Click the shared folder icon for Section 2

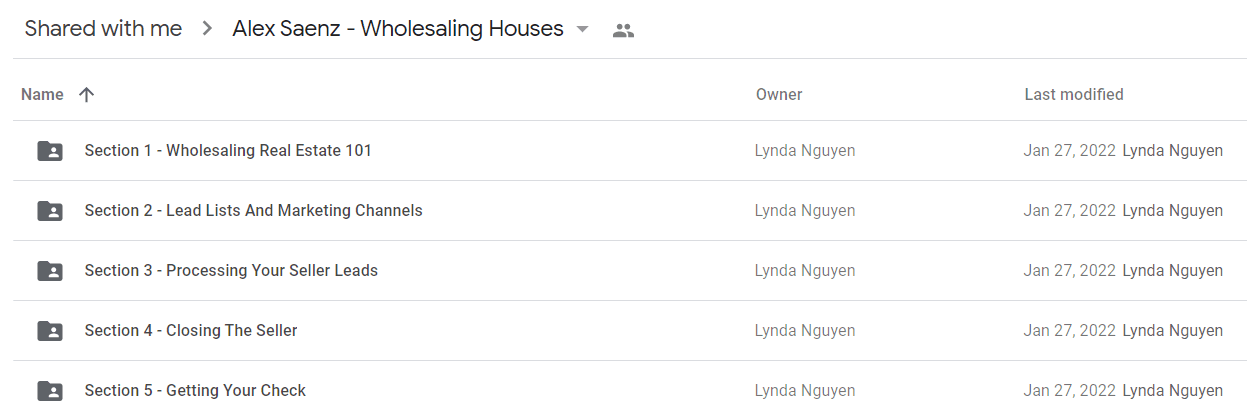click(50, 211)
